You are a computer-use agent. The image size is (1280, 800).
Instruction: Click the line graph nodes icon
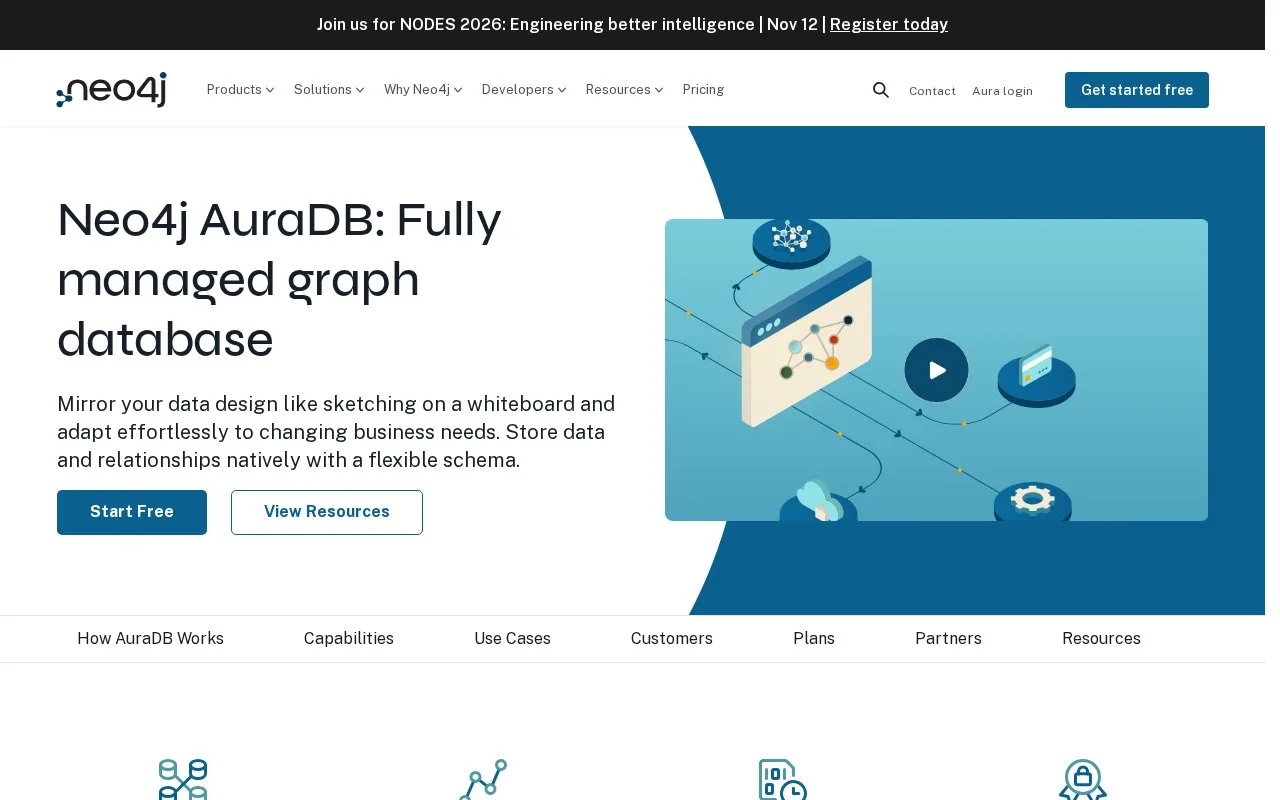(483, 780)
